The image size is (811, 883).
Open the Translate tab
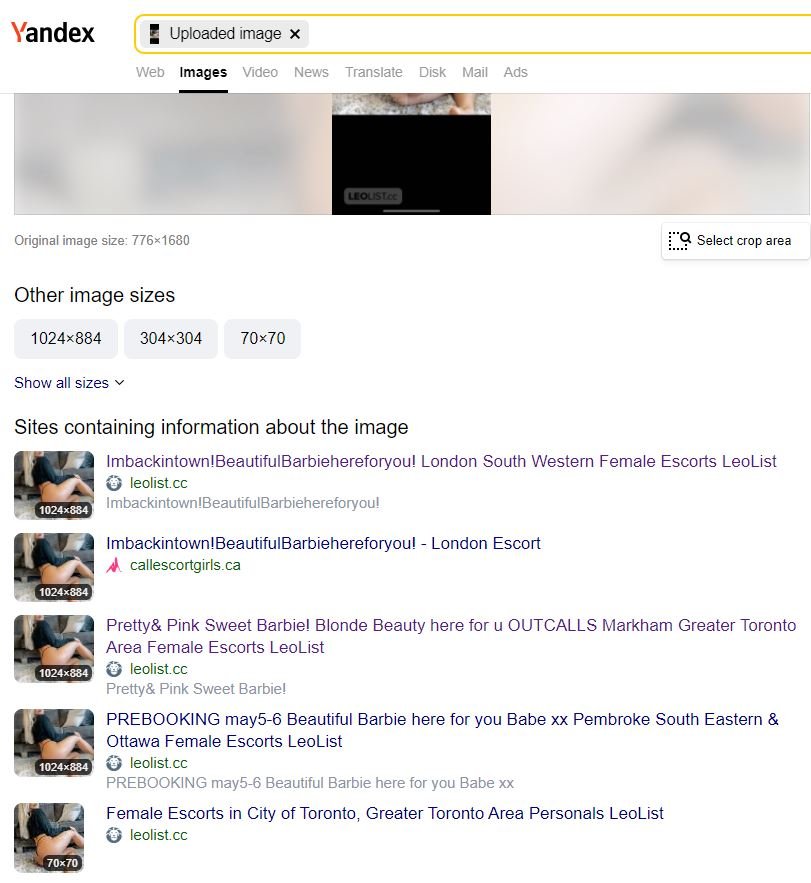(374, 72)
